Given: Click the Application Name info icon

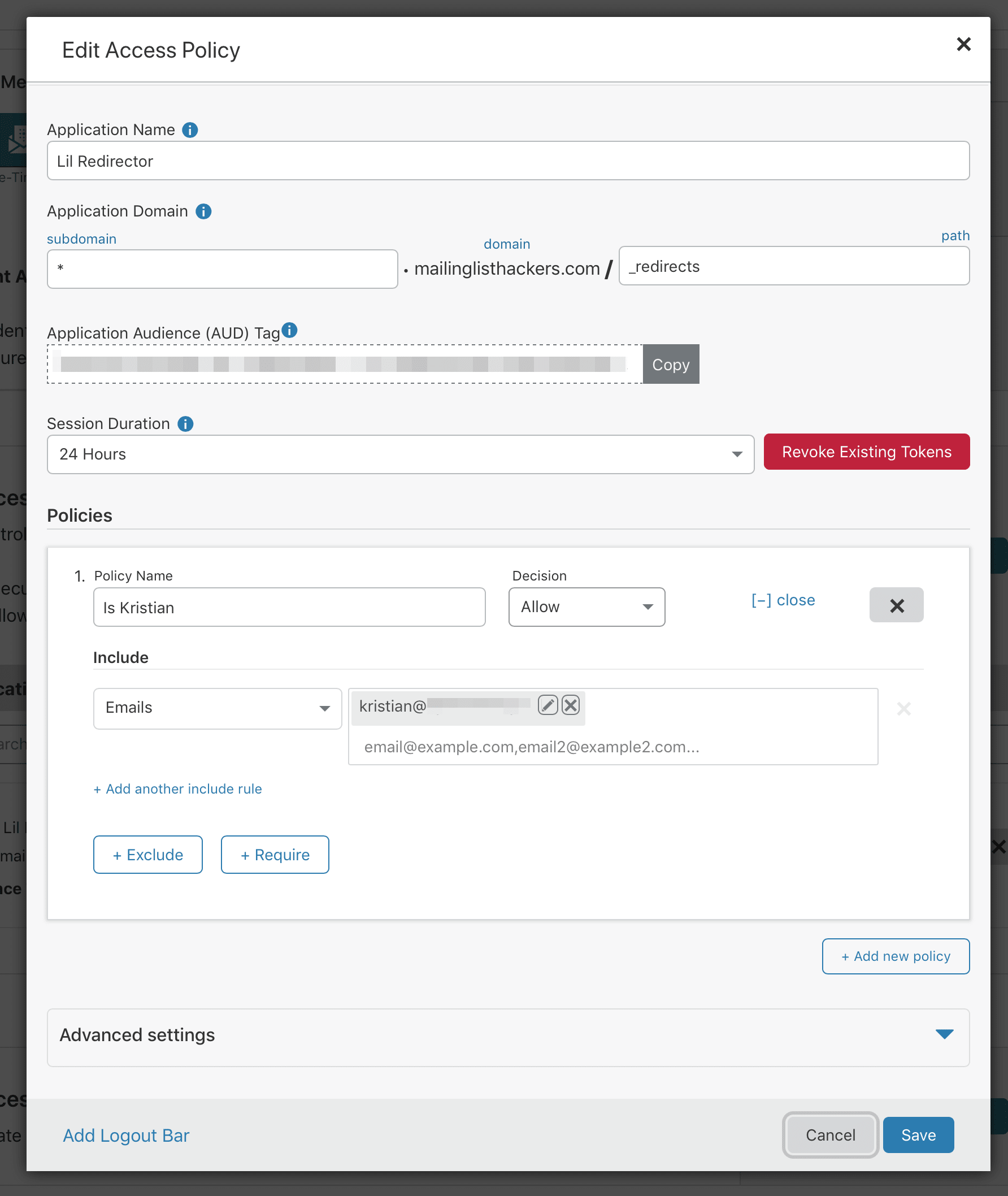Looking at the screenshot, I should (x=190, y=131).
